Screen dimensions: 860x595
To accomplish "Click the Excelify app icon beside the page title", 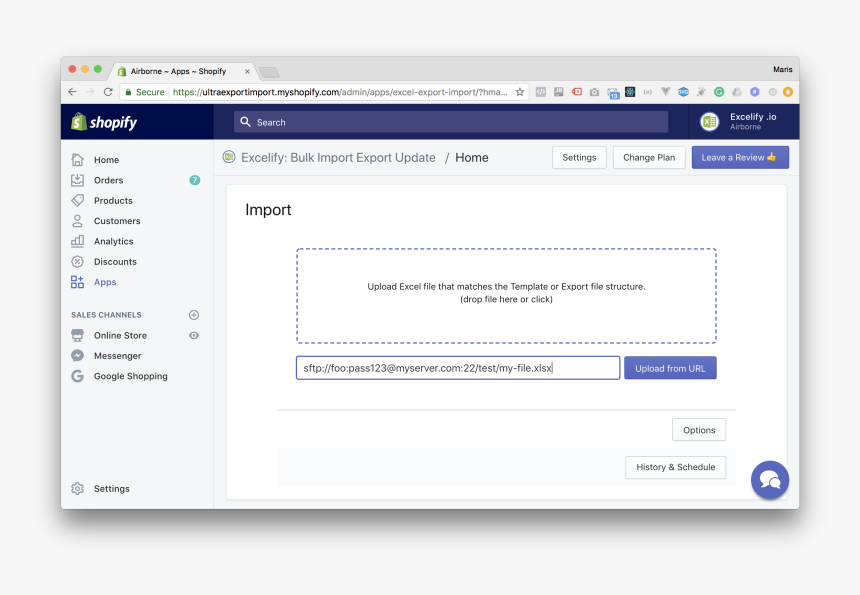I will coord(229,157).
